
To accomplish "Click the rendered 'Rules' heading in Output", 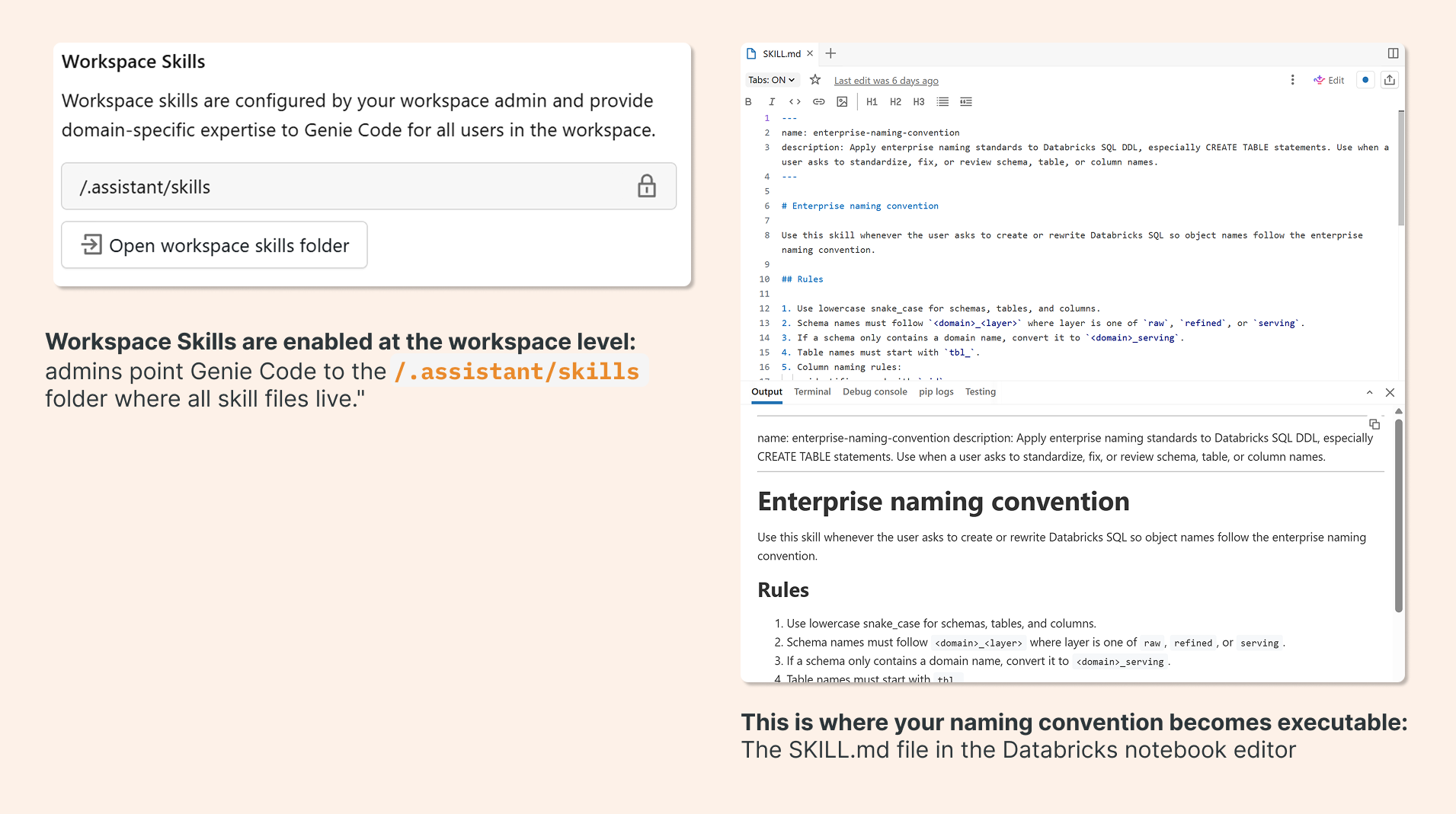I will coord(783,590).
